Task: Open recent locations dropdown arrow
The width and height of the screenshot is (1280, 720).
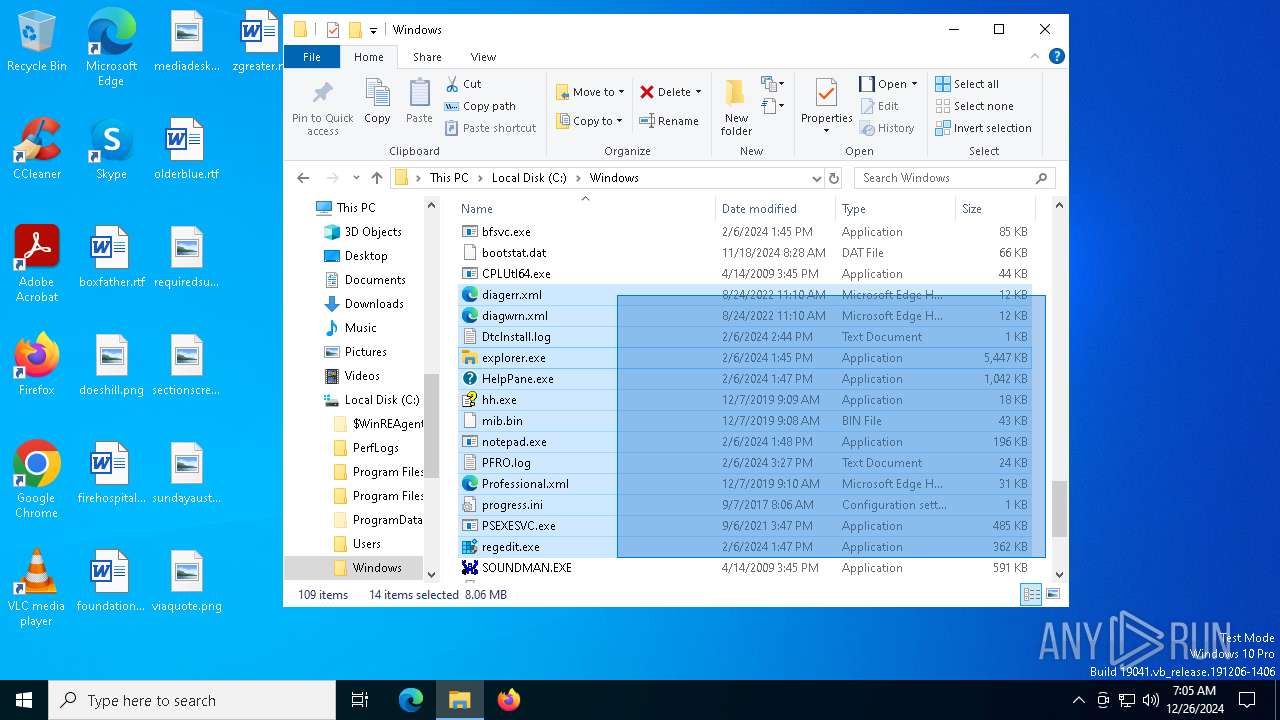Action: 356,178
